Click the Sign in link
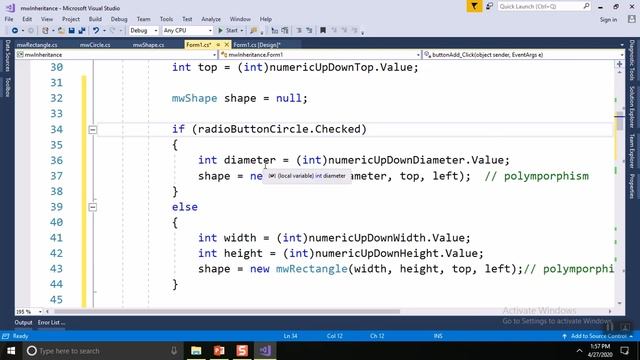The height and width of the screenshot is (360, 640). pos(608,20)
